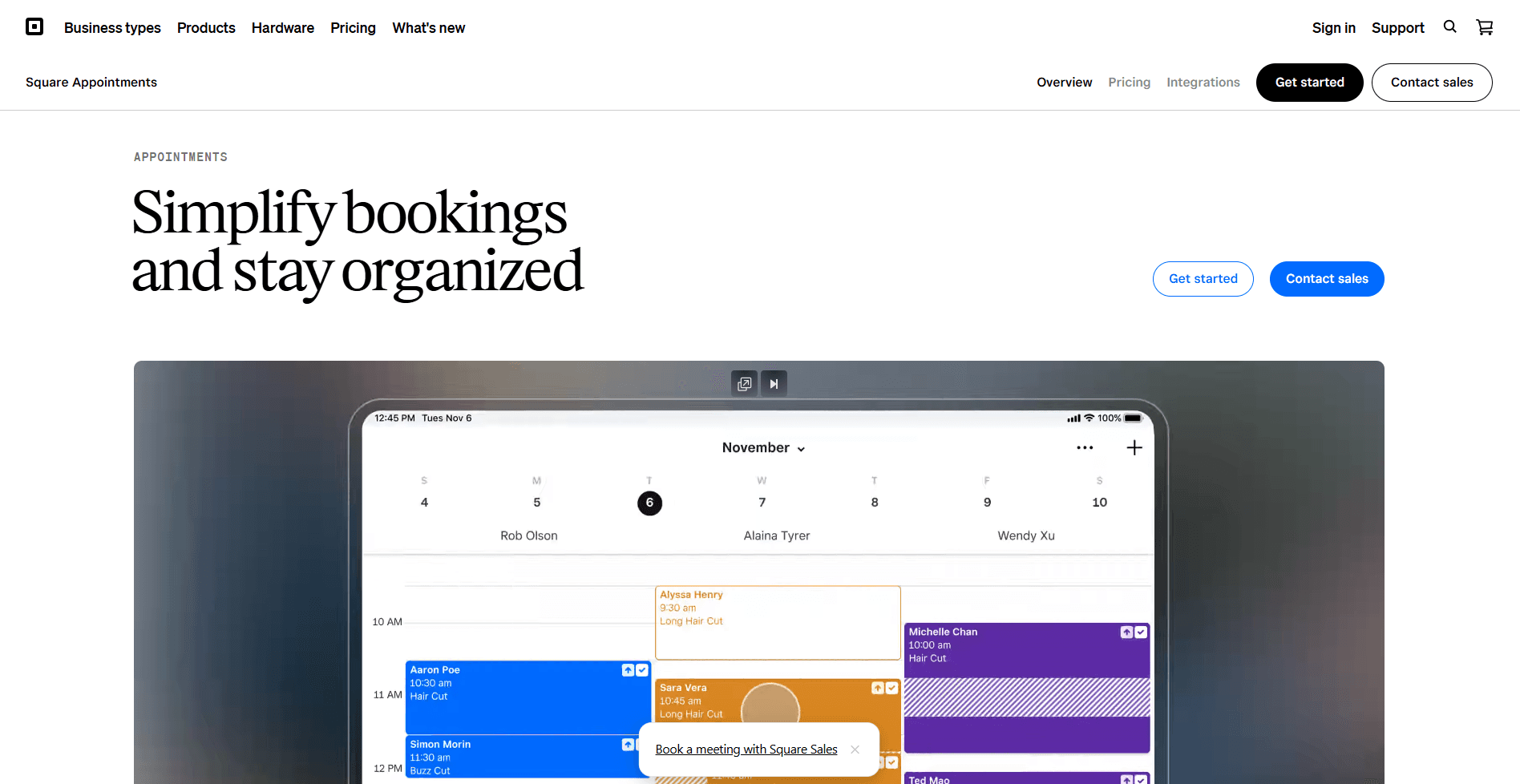Open Book a meeting with Square Sales link

pos(746,750)
